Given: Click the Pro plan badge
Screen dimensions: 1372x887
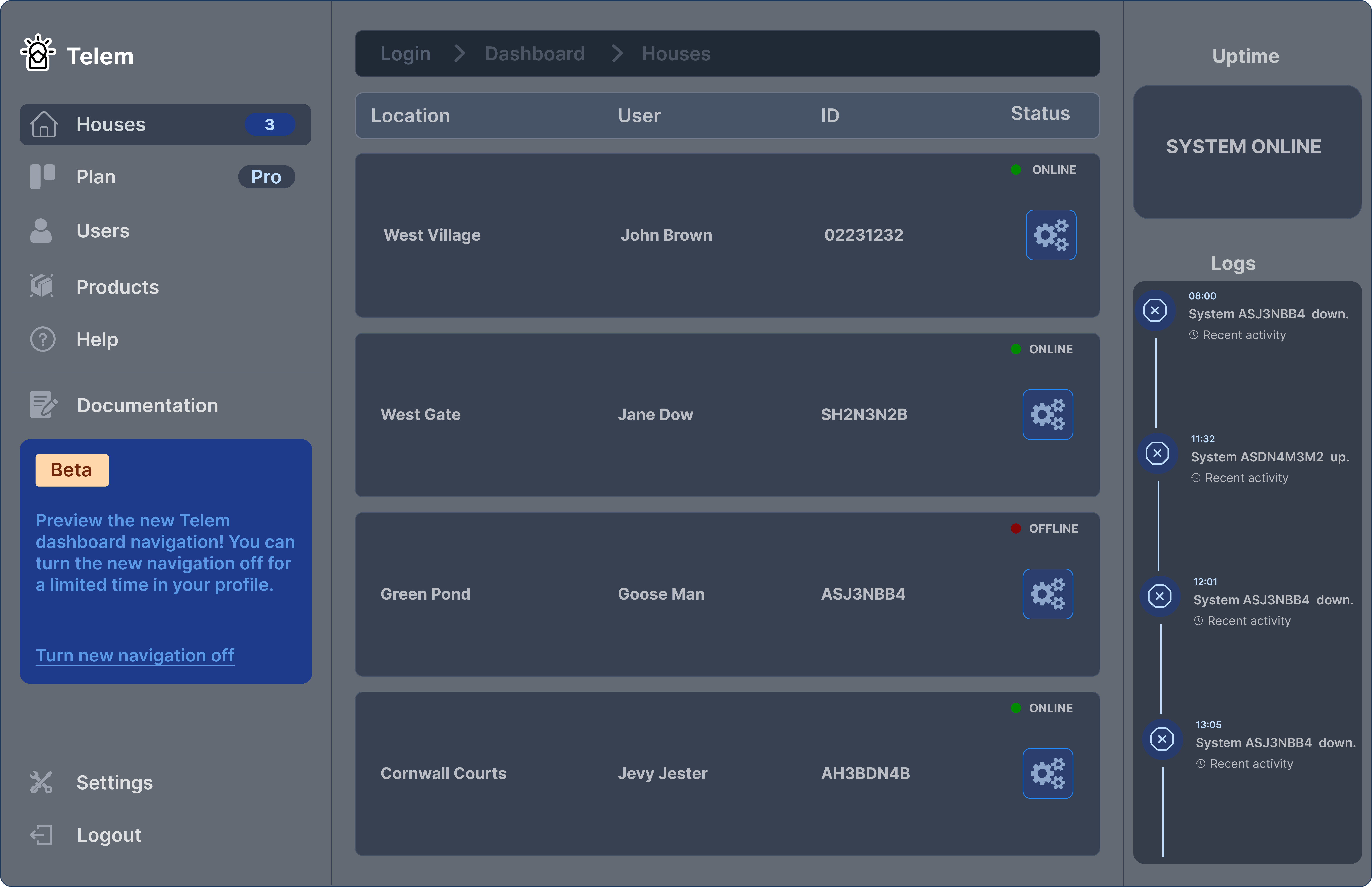Looking at the screenshot, I should pos(267,177).
